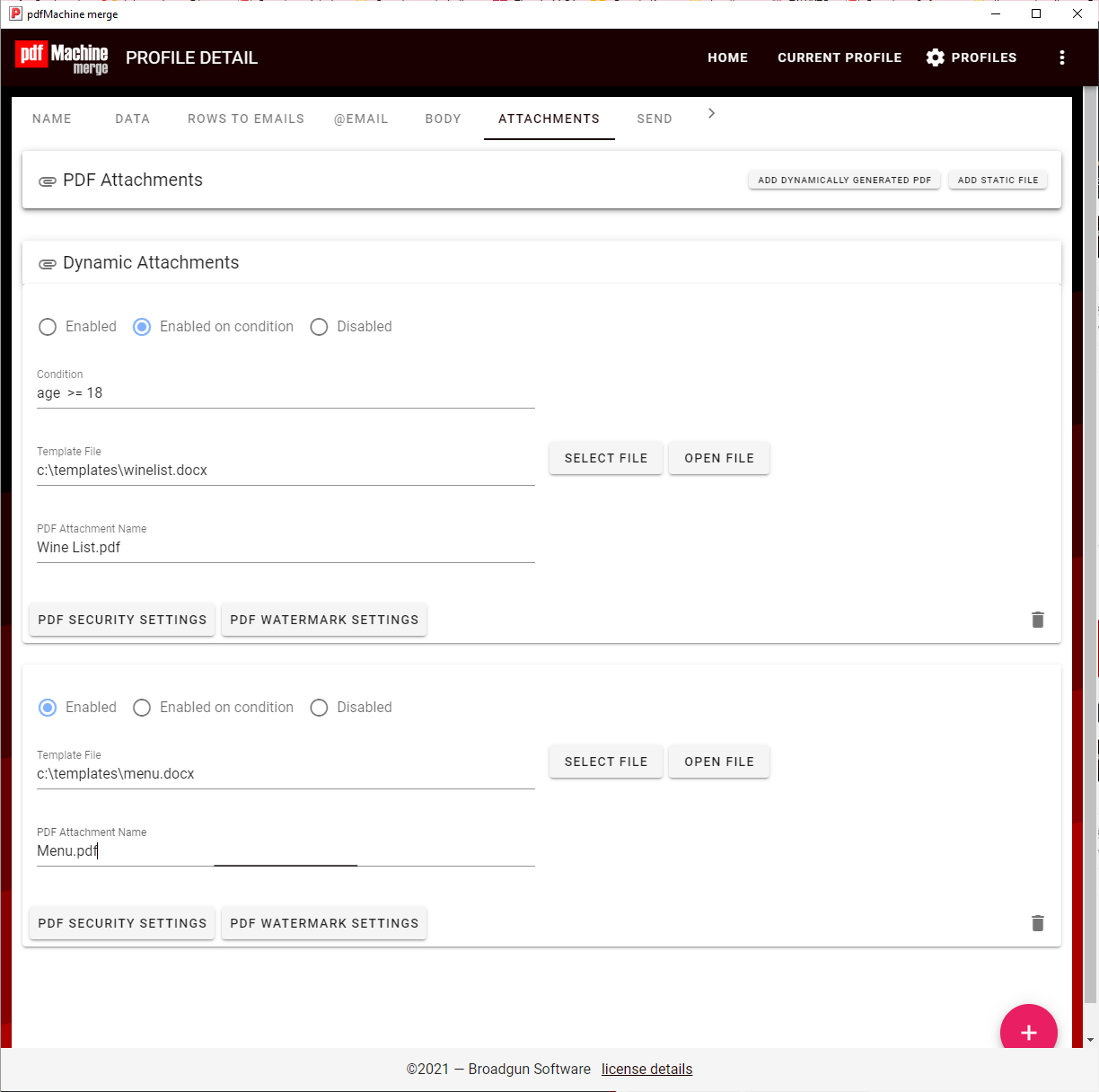The image size is (1099, 1092).
Task: Click Open File for winelist.docx template
Action: [x=719, y=458]
